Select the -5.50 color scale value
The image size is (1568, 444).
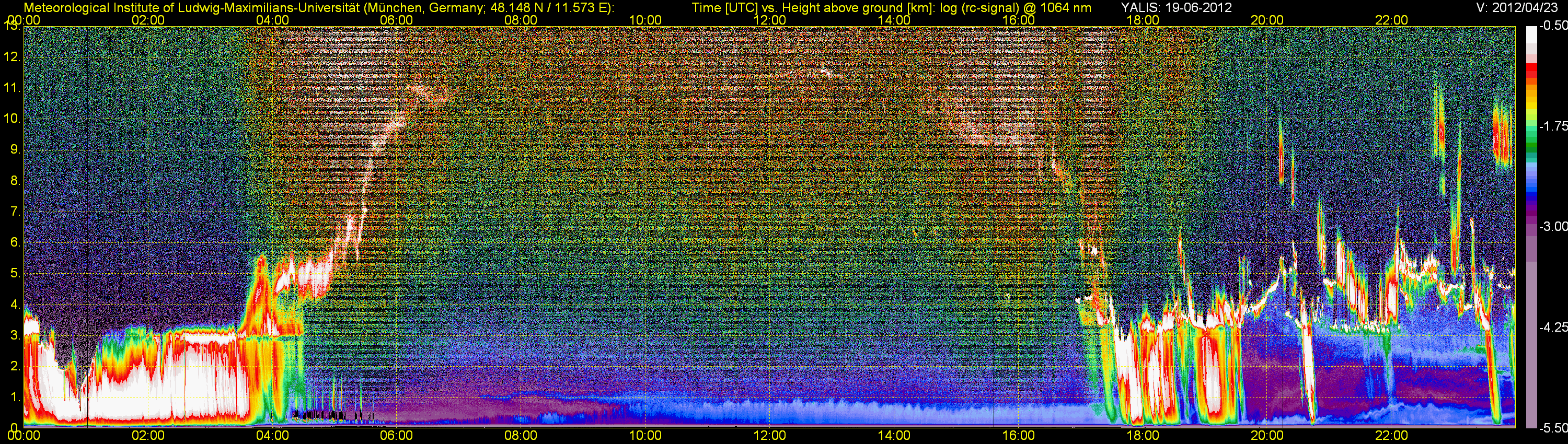(x=1553, y=428)
